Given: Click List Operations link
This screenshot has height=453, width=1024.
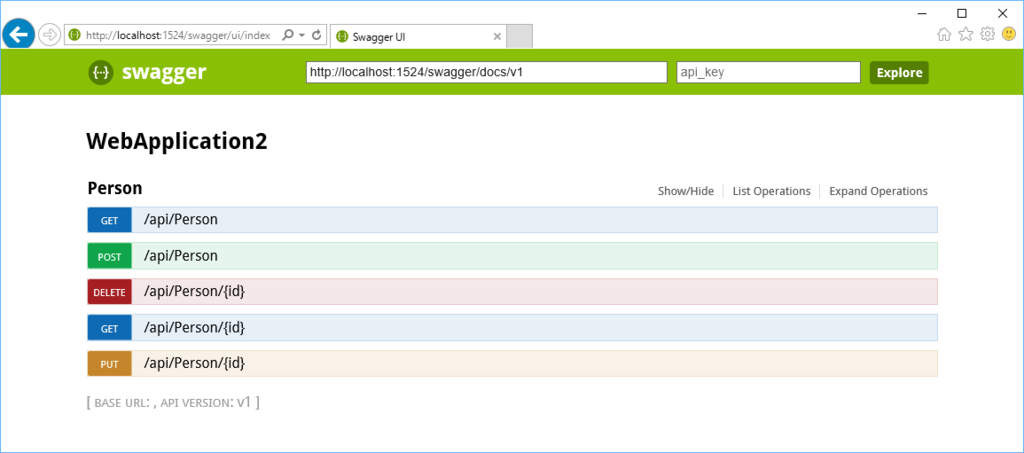Looking at the screenshot, I should pos(771,191).
